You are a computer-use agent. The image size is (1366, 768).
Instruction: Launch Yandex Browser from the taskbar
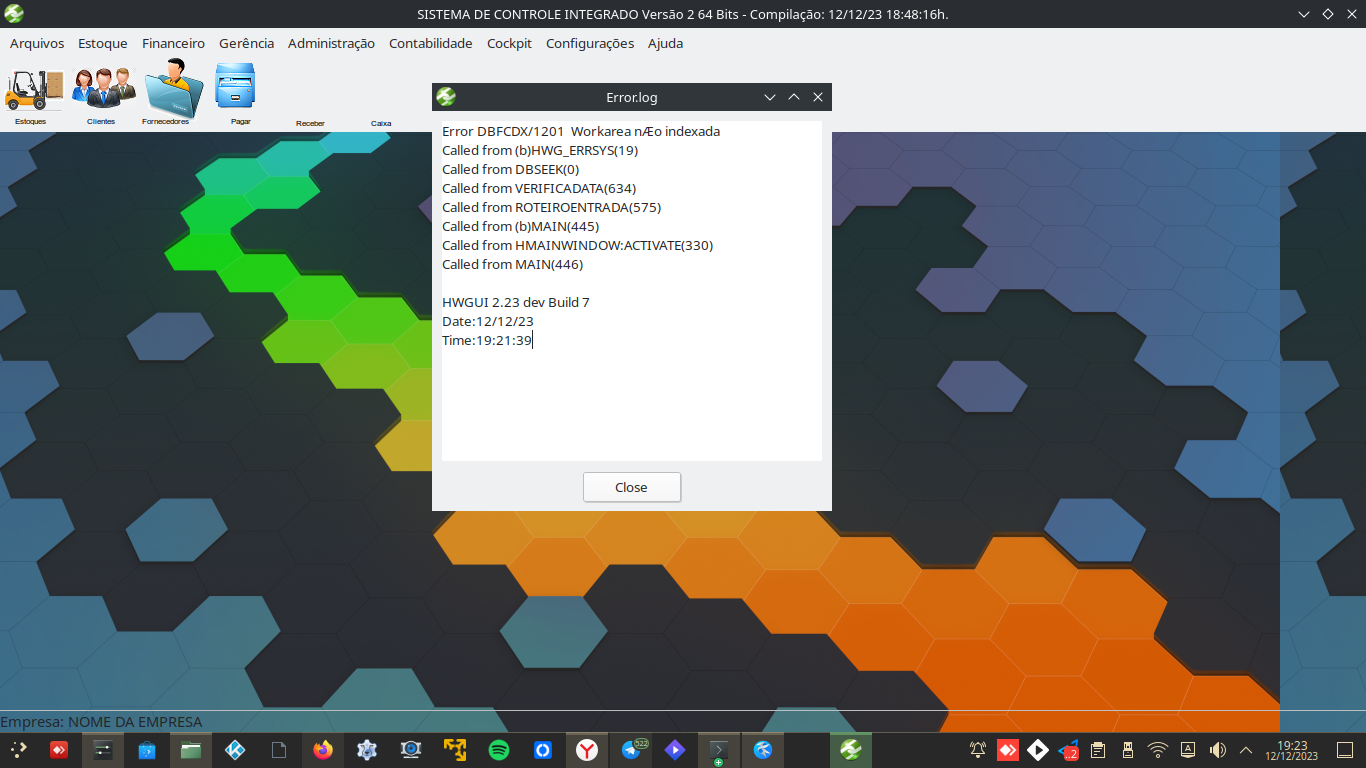click(x=587, y=749)
